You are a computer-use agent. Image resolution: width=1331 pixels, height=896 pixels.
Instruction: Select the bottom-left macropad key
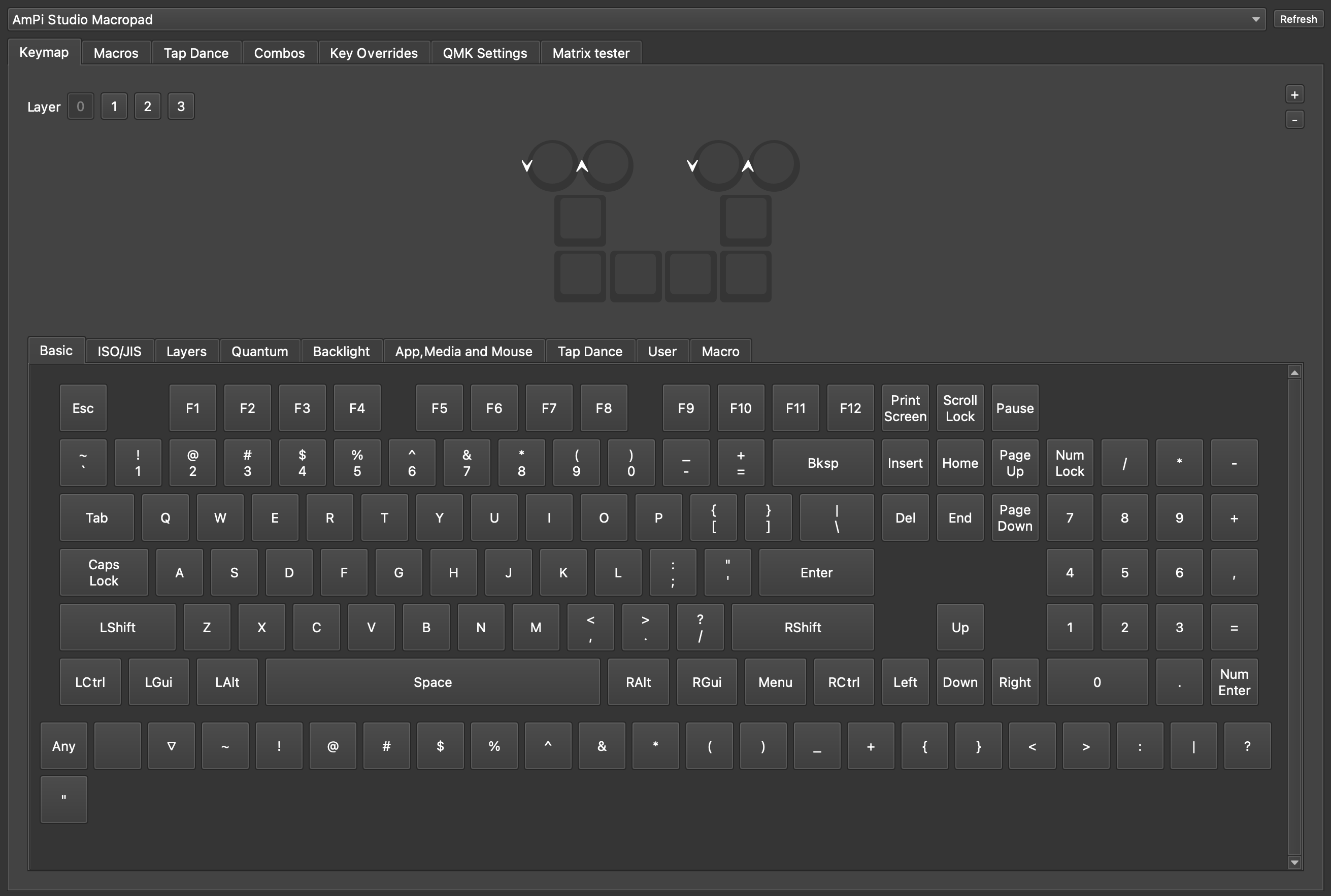click(580, 276)
